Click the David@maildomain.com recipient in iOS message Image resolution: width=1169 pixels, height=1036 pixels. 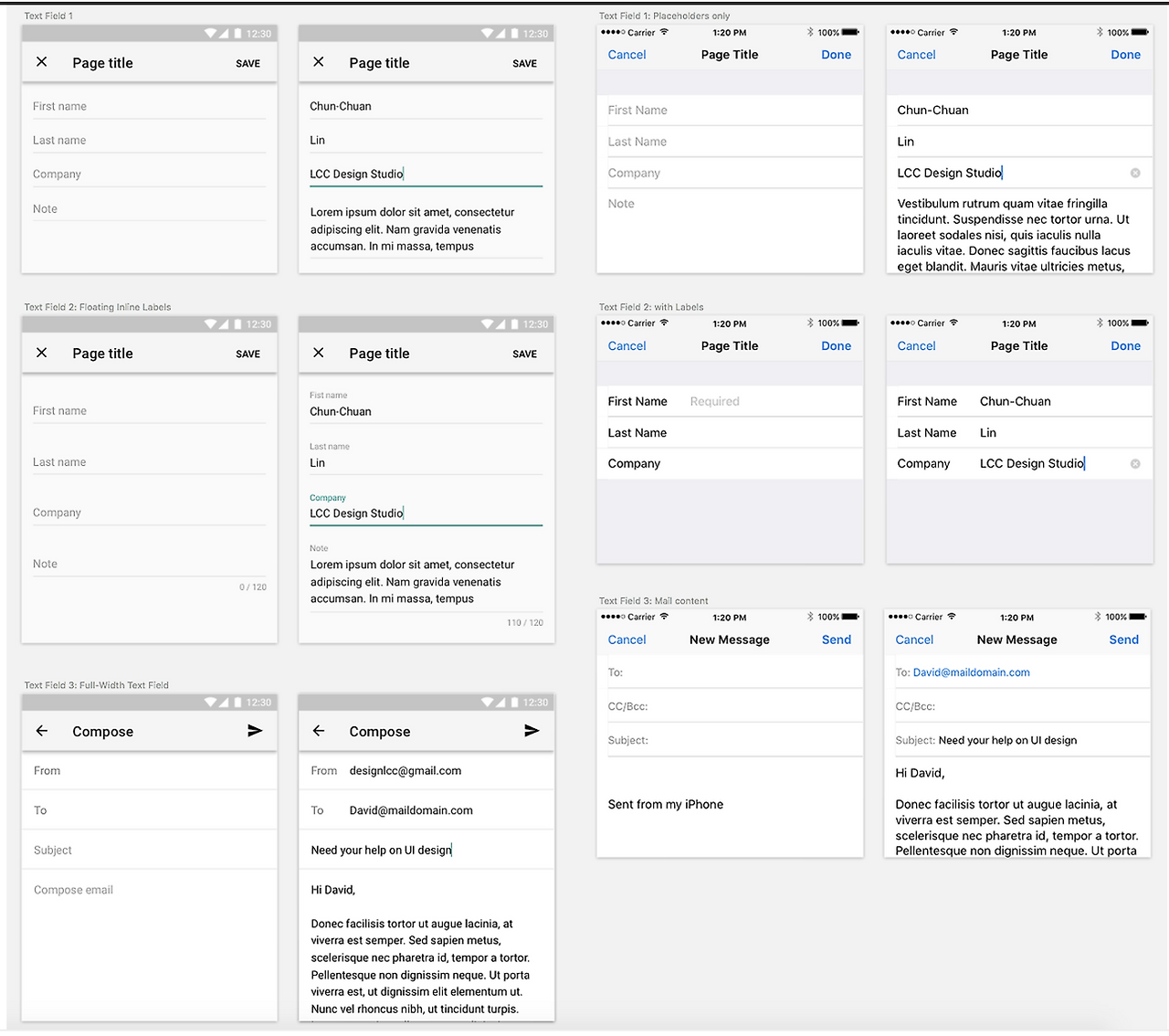click(971, 672)
